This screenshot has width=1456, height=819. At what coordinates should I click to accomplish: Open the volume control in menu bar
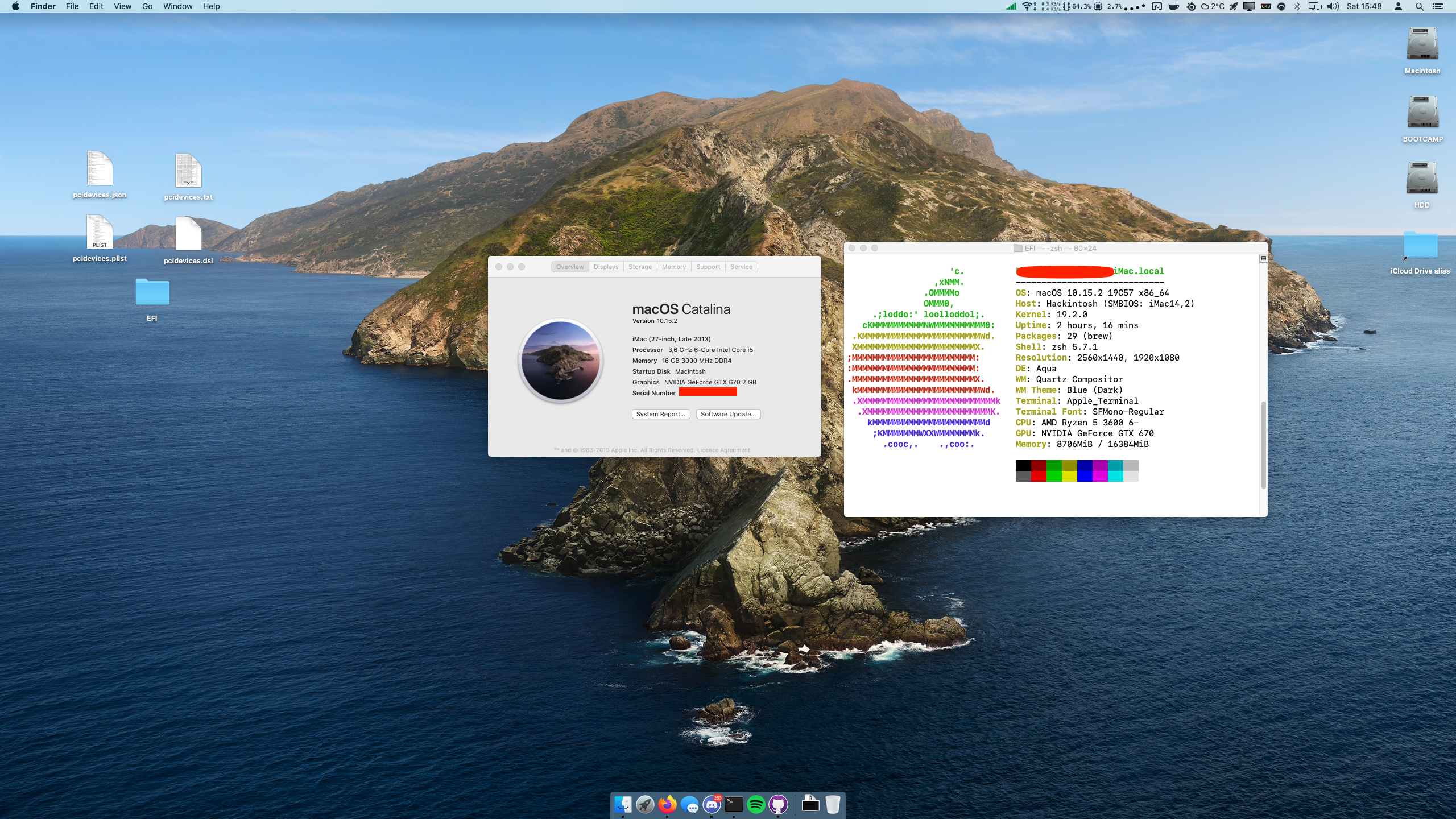1333,6
